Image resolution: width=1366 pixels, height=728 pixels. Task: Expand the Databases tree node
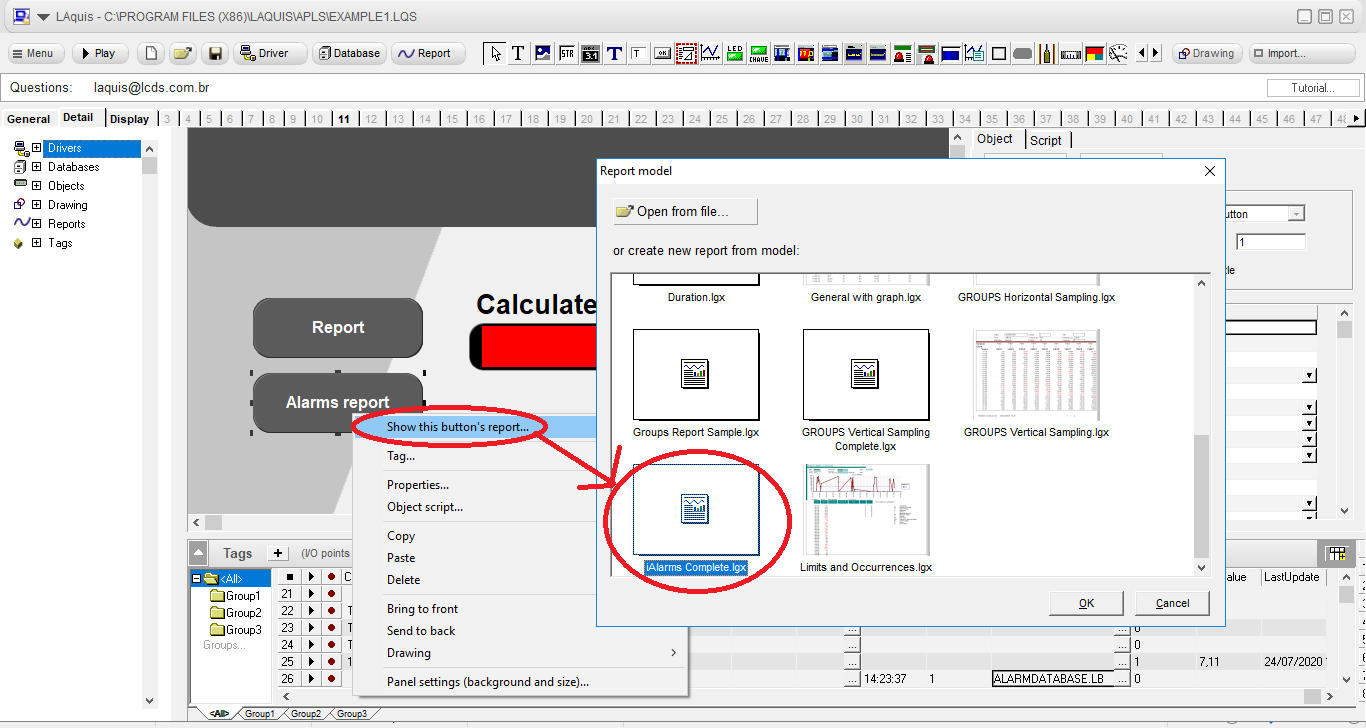(37, 167)
